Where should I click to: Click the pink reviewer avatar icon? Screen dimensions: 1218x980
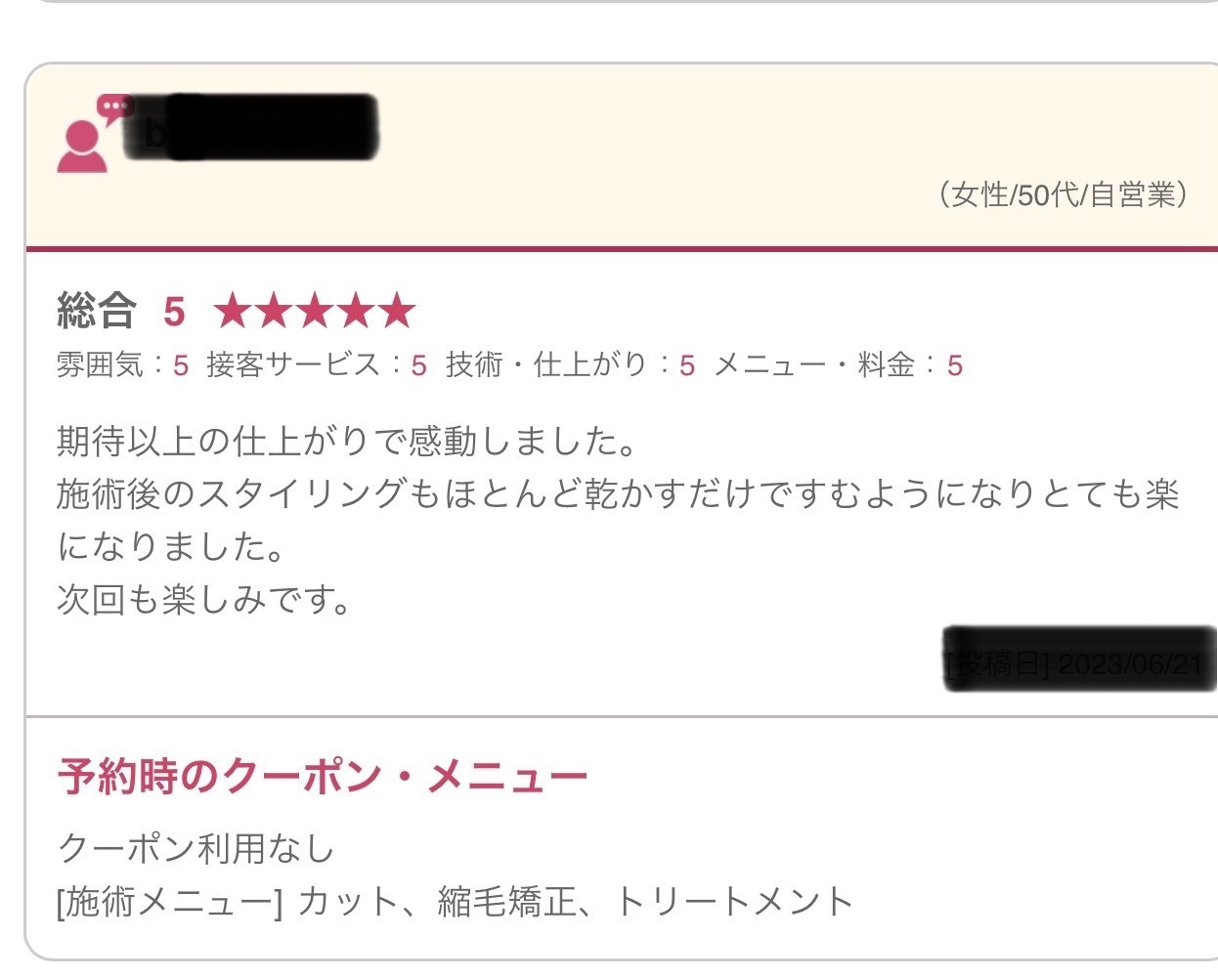pos(82,147)
